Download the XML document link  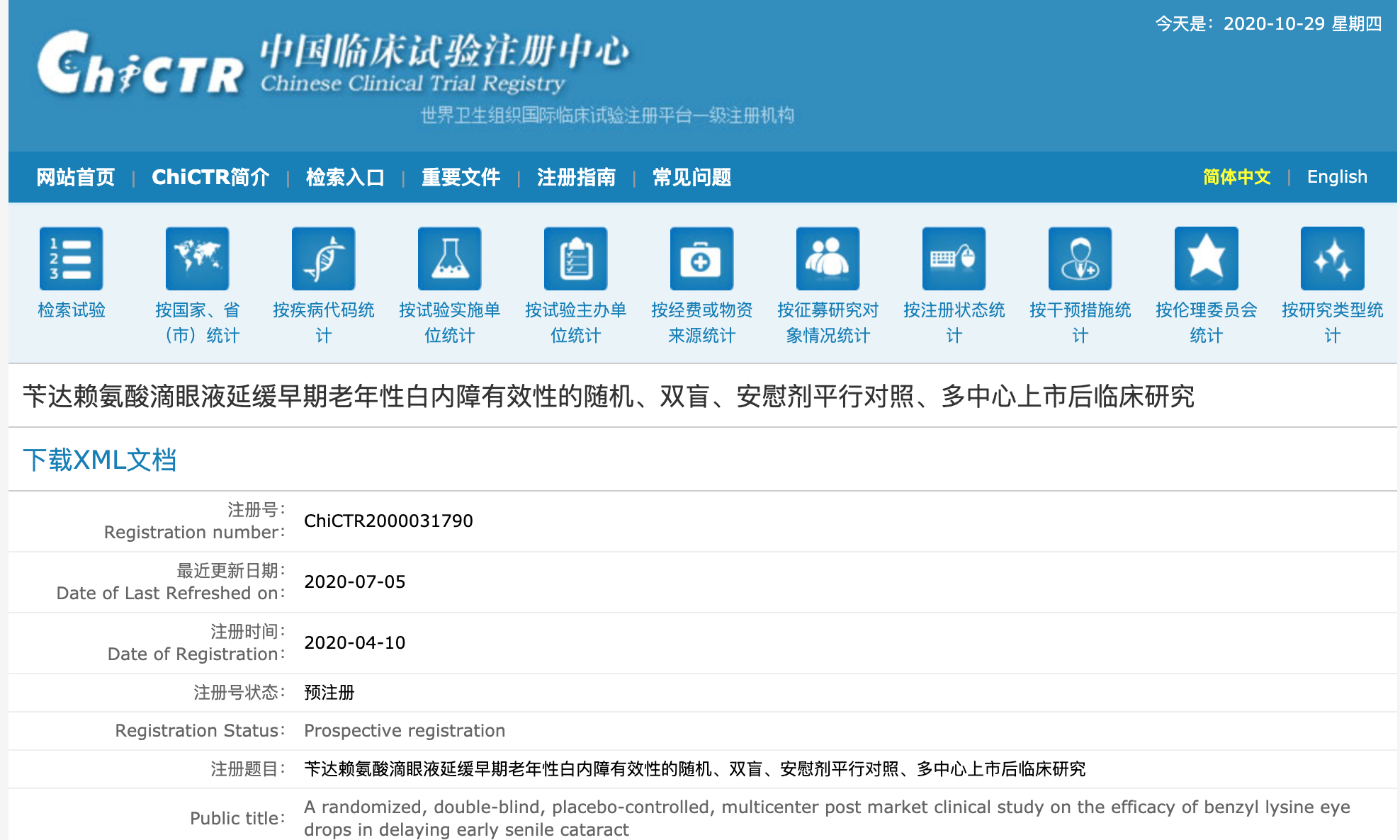coord(99,460)
